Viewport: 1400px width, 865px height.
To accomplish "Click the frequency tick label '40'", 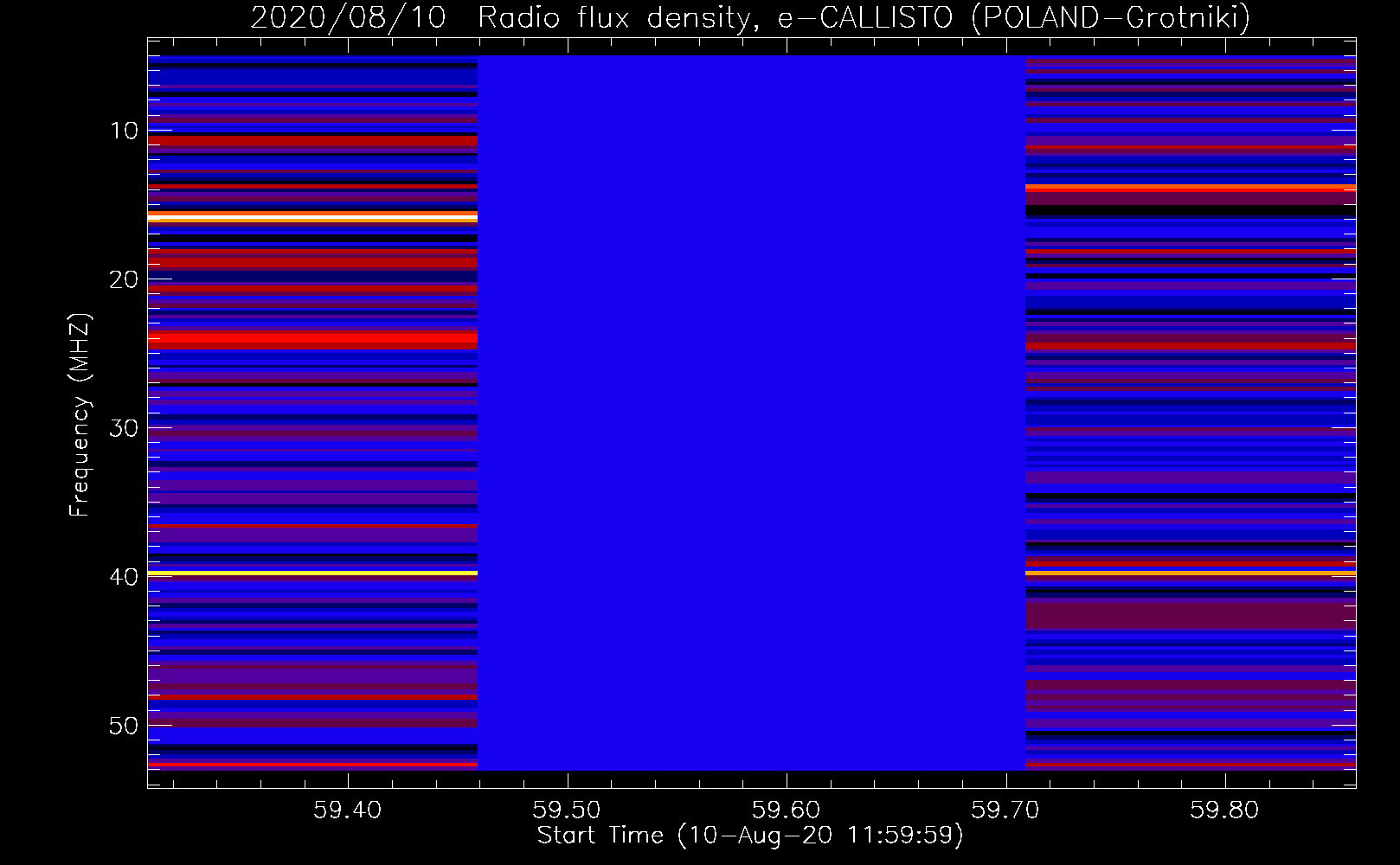I will point(125,577).
